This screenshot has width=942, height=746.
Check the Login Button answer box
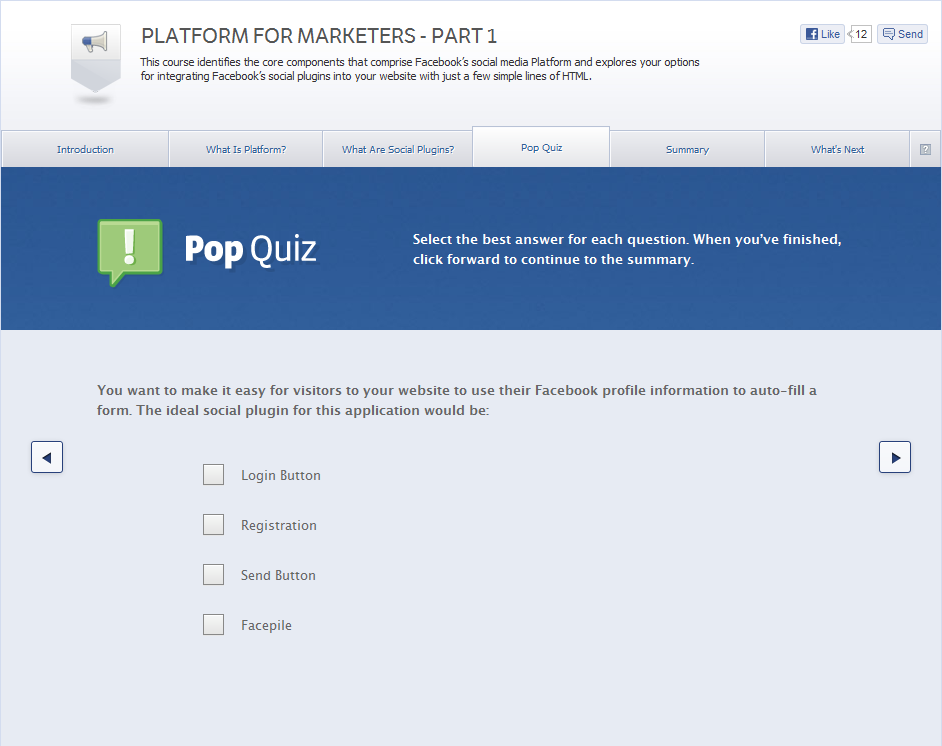(213, 475)
